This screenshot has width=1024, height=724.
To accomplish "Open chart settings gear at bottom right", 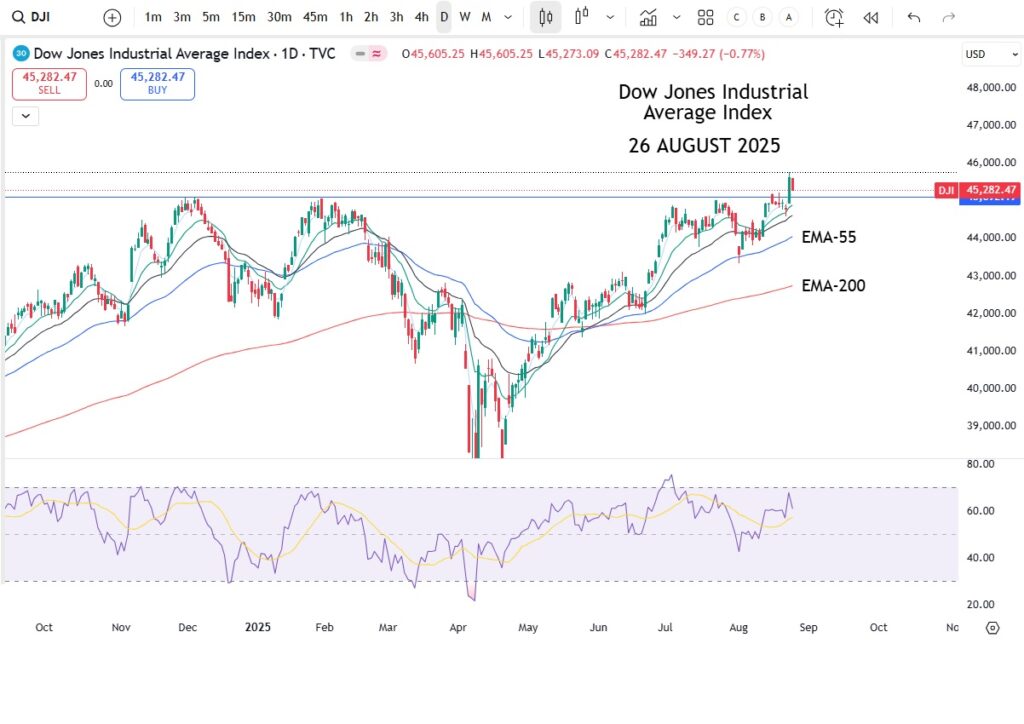I will (x=993, y=628).
